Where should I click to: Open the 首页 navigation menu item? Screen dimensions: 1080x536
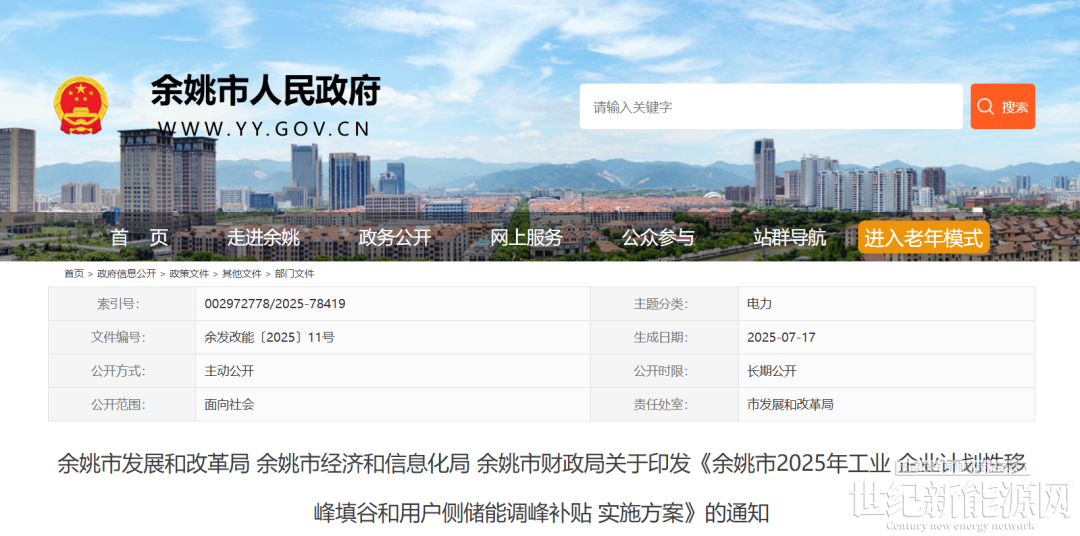tap(139, 238)
